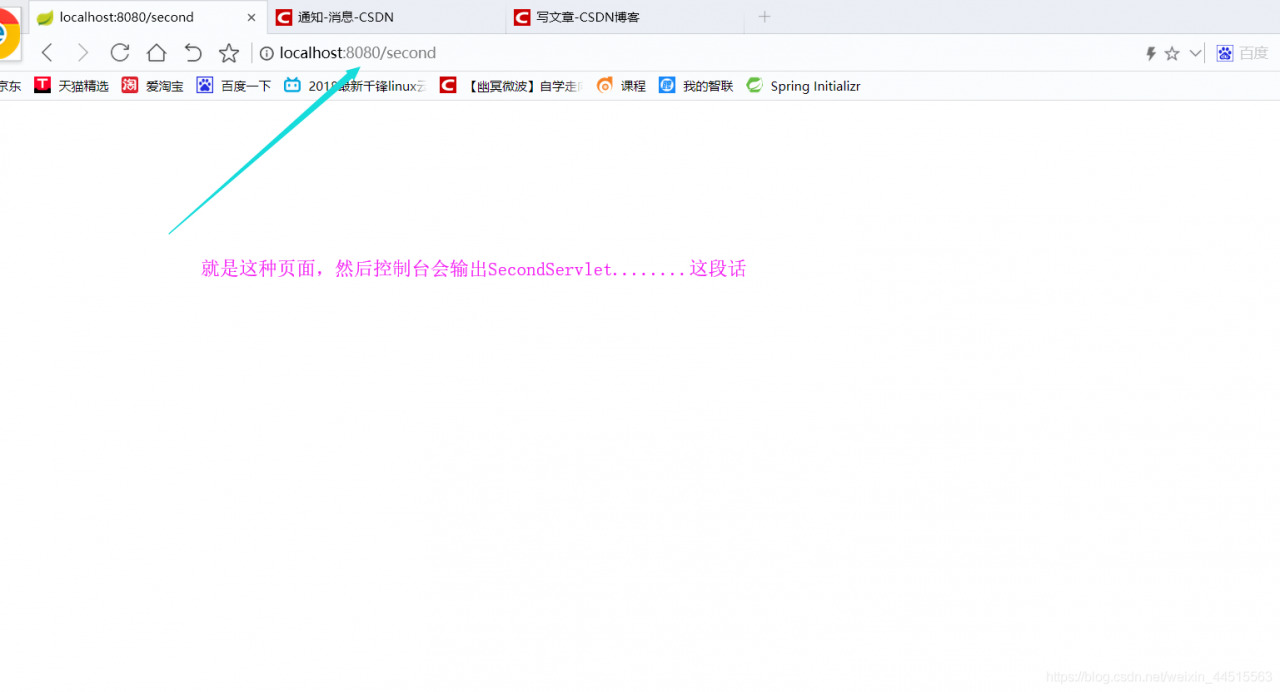Open the 天猫精选 bookmark
This screenshot has height=692, width=1280.
pyautogui.click(x=71, y=86)
